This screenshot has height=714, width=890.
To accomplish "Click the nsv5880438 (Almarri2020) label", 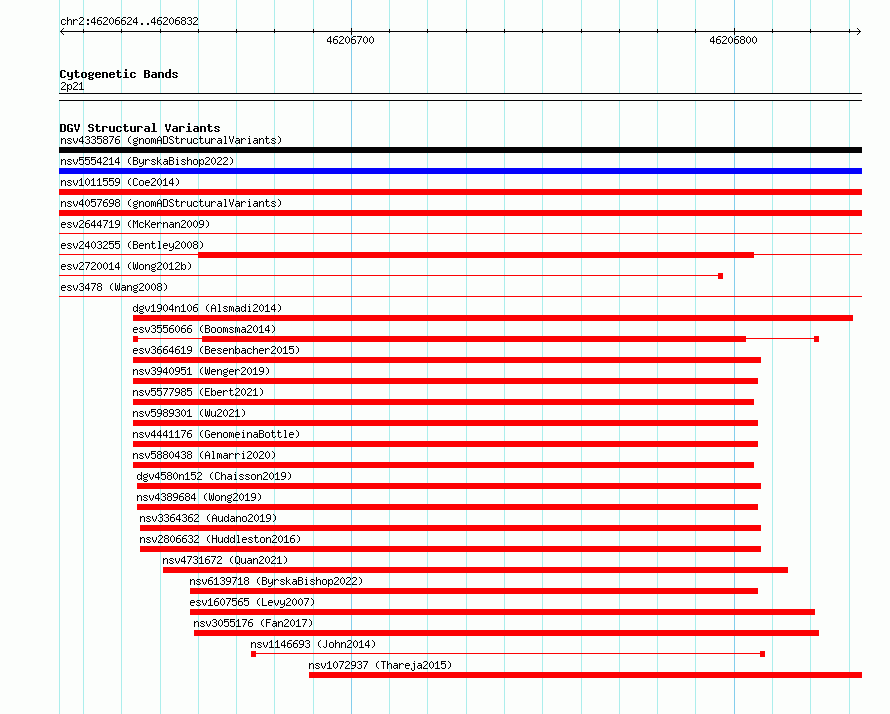I will (x=204, y=455).
